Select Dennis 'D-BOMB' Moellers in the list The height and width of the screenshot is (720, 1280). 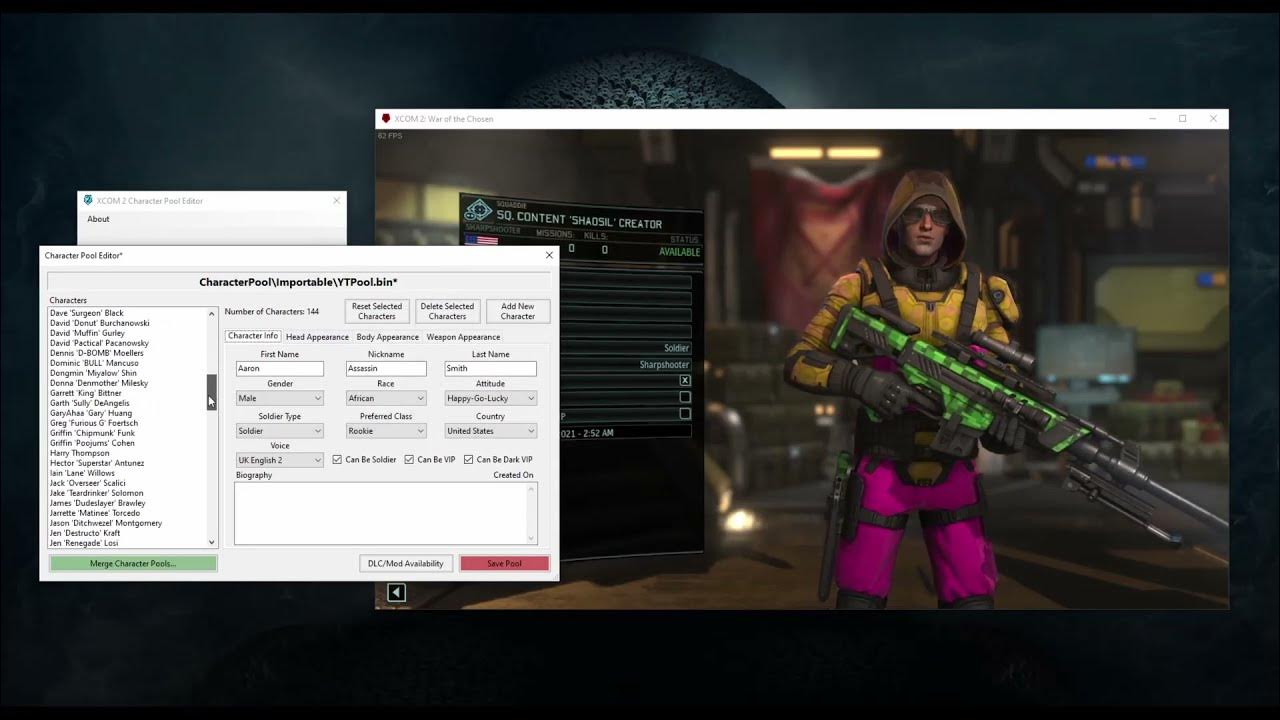97,353
